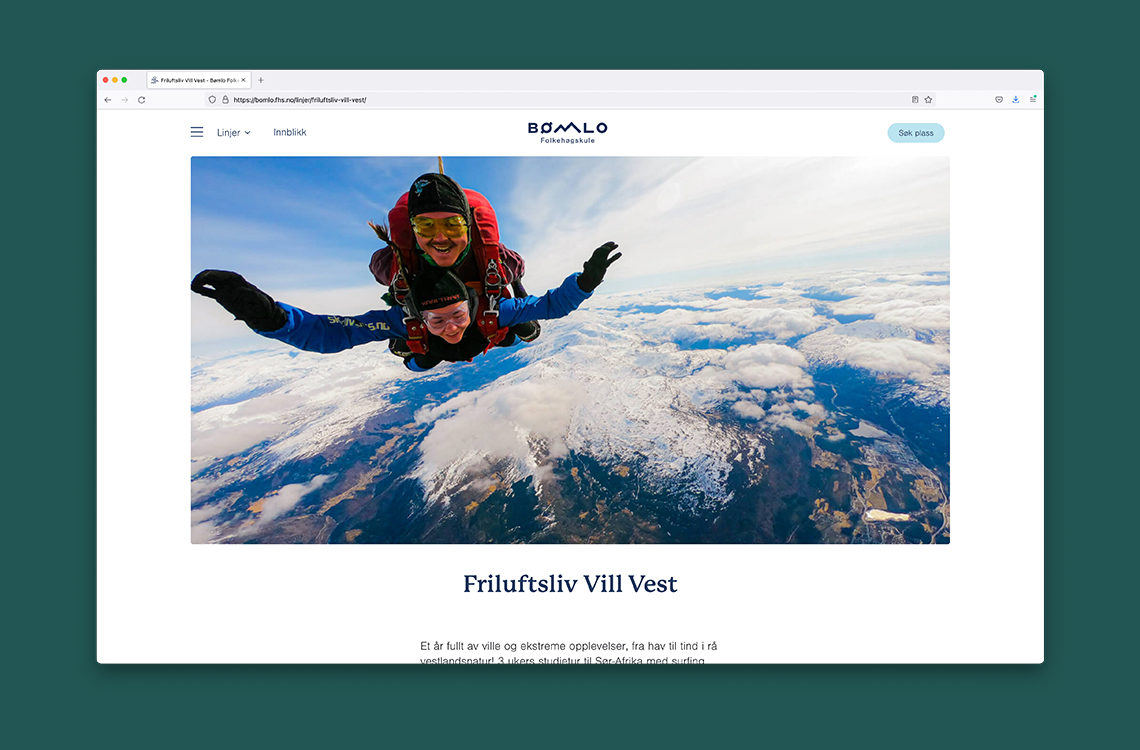Click the browser forward arrow
This screenshot has width=1140, height=750.
pyautogui.click(x=124, y=100)
